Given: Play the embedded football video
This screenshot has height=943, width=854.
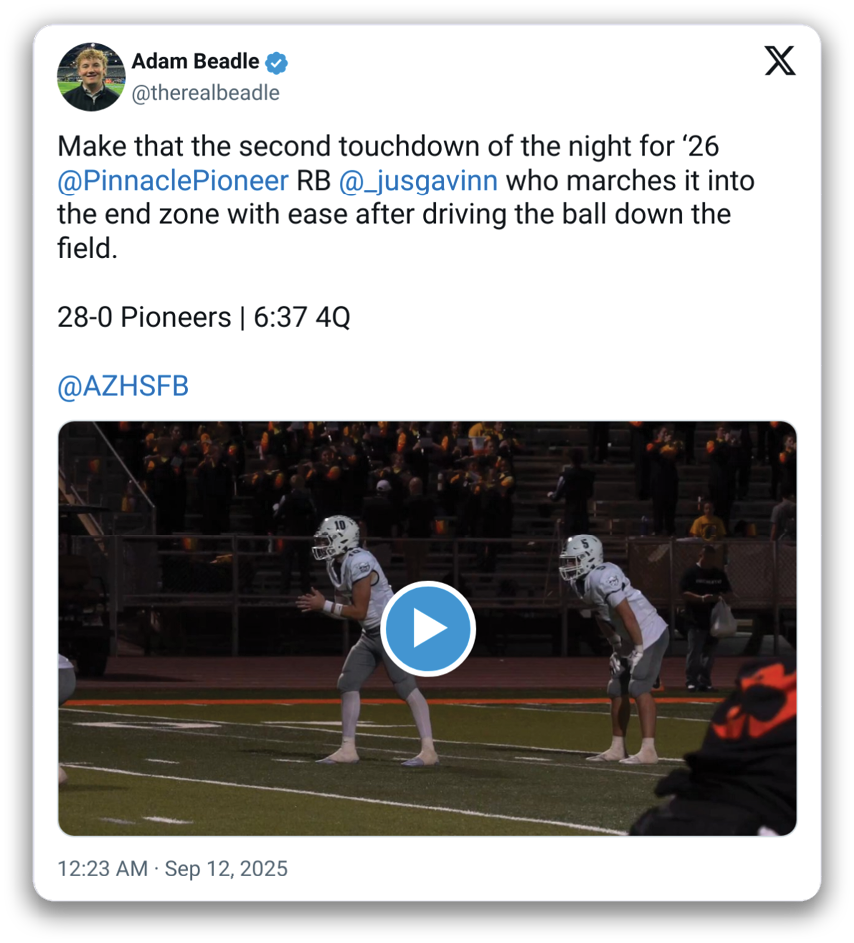Looking at the screenshot, I should [428, 628].
